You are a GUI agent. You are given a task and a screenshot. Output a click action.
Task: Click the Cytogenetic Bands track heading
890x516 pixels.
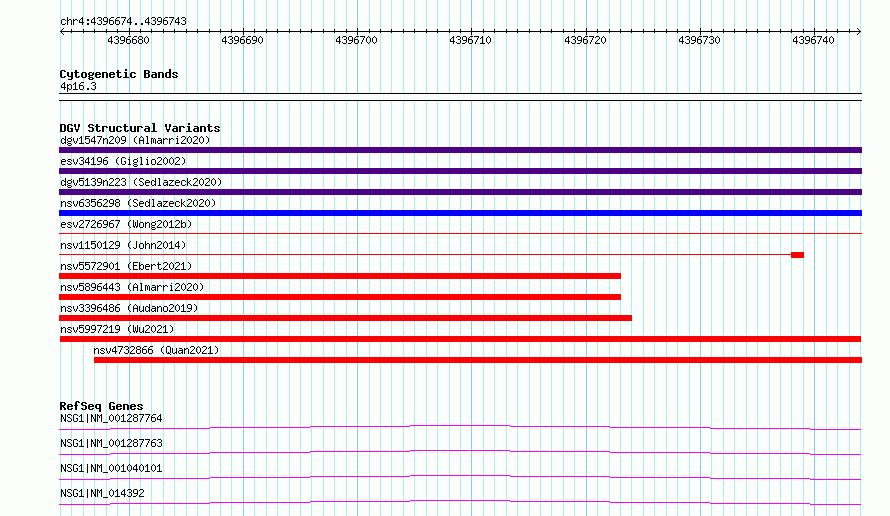click(x=119, y=74)
